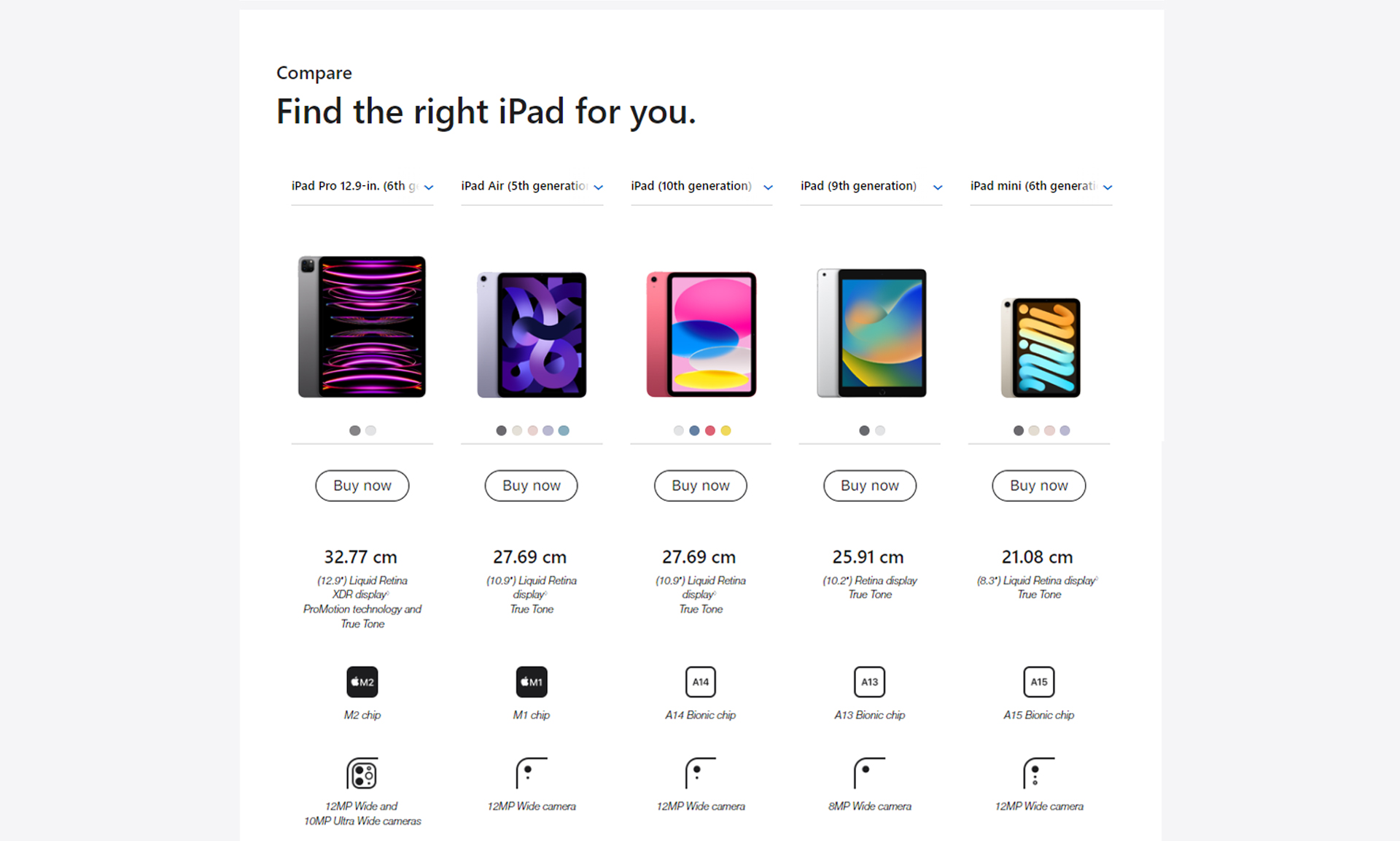Click Buy now under iPad Pro

[362, 486]
